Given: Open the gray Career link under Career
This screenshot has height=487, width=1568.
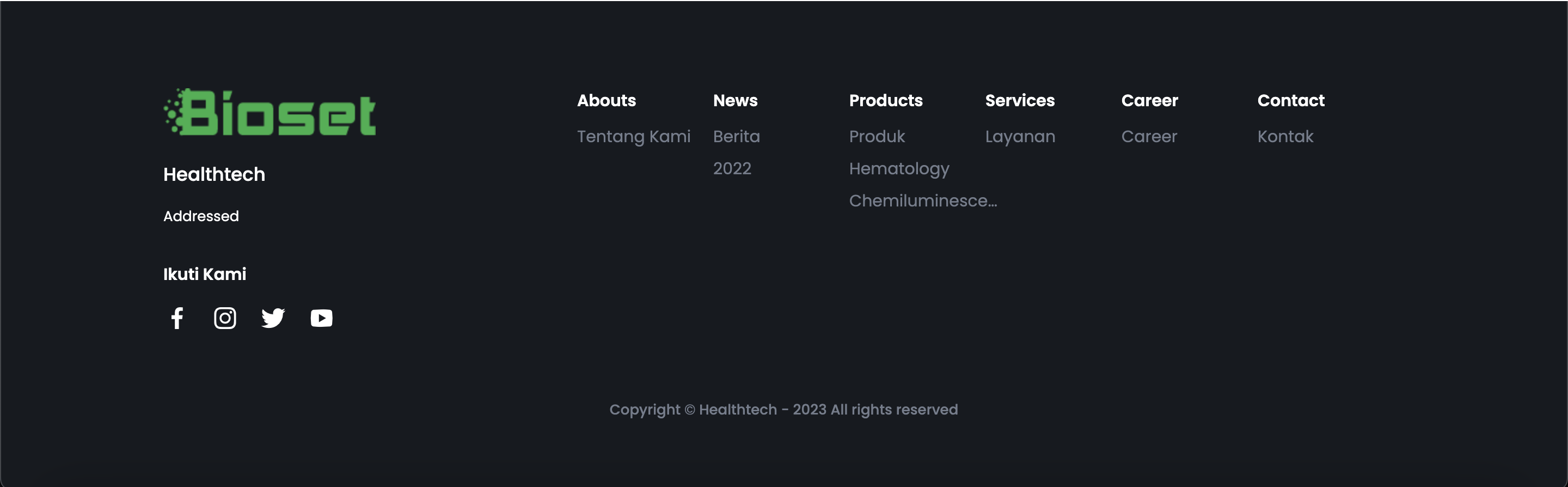Looking at the screenshot, I should tap(1149, 136).
